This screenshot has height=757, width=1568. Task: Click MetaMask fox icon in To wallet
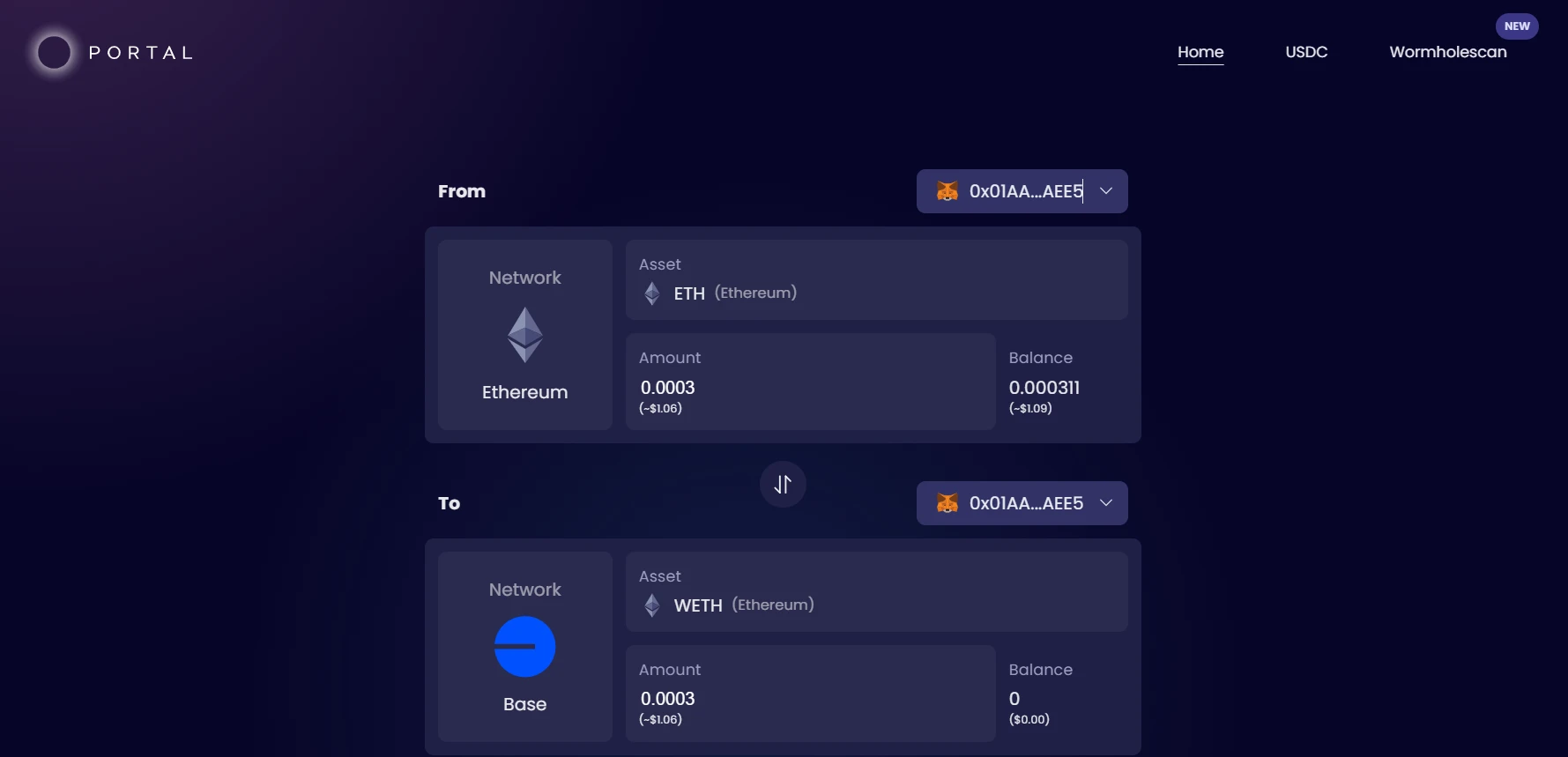(947, 503)
